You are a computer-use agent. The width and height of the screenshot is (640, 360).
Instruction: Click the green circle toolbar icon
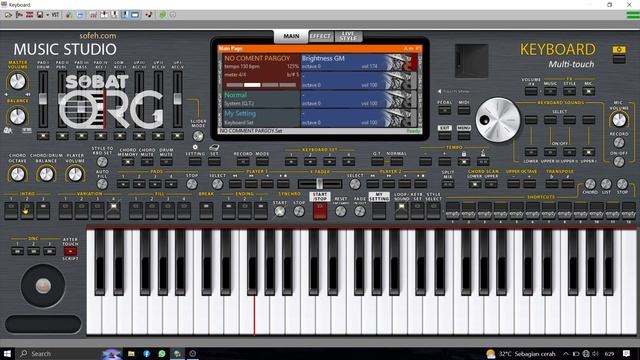pos(163,15)
